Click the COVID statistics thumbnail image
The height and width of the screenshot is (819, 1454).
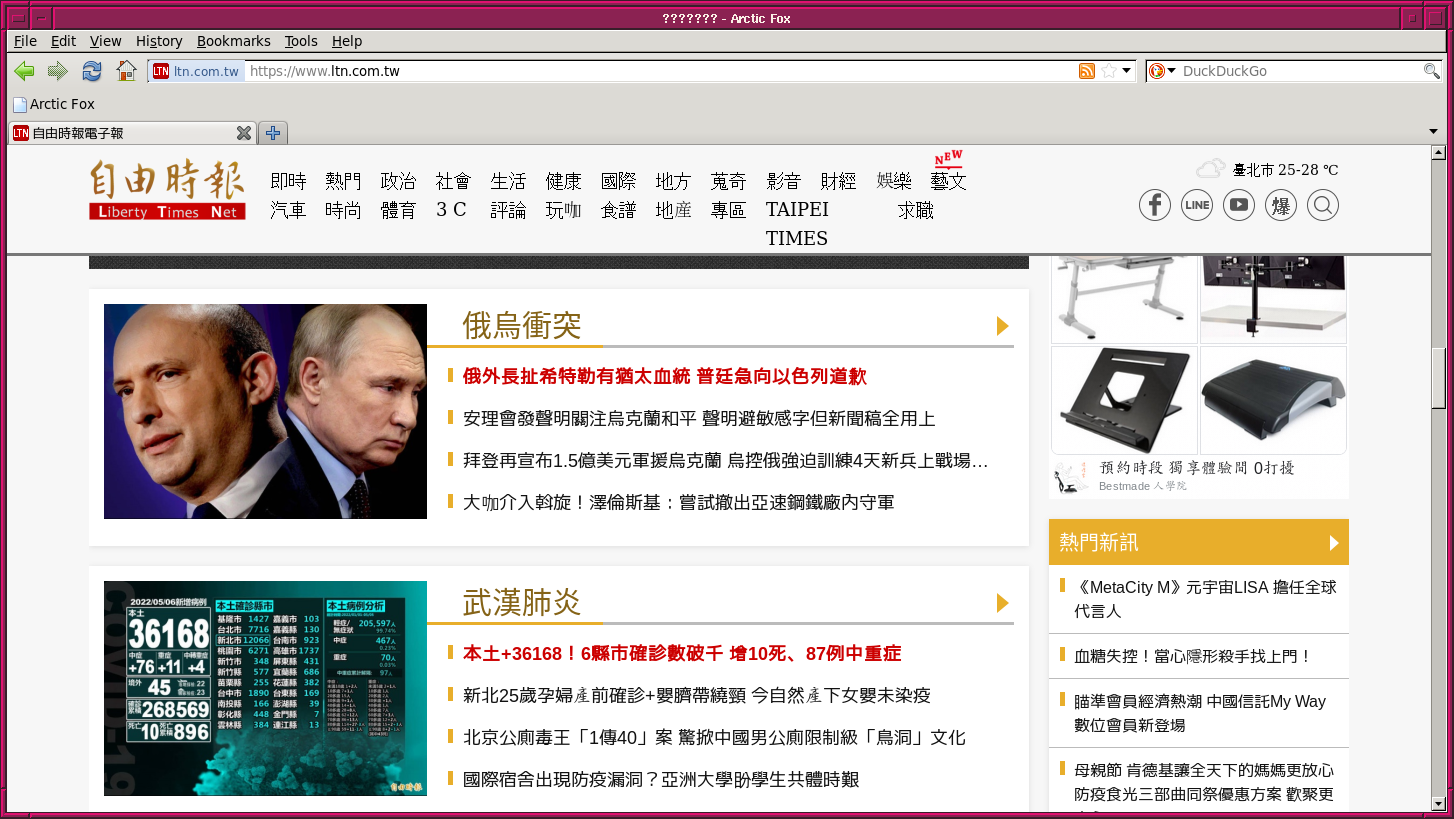click(265, 688)
